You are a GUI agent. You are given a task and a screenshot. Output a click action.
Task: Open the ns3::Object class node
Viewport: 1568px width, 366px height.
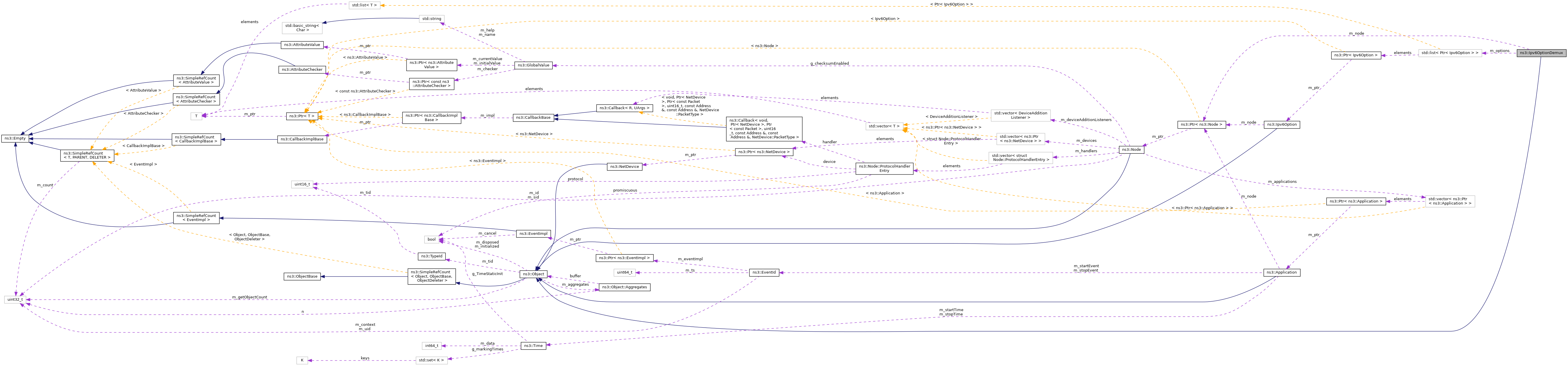coord(533,274)
